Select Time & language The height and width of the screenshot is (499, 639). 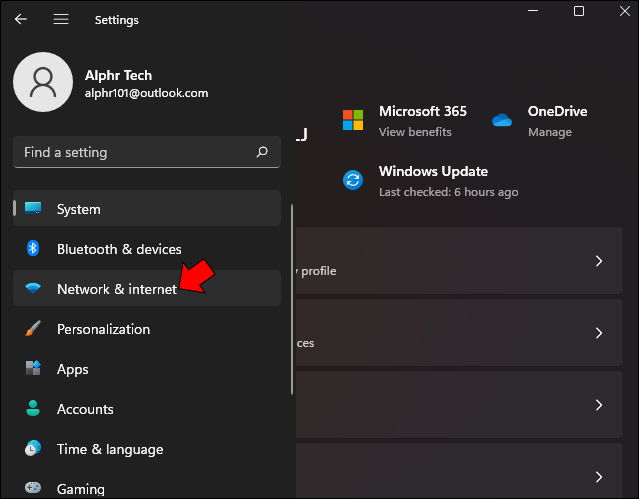coord(147,448)
